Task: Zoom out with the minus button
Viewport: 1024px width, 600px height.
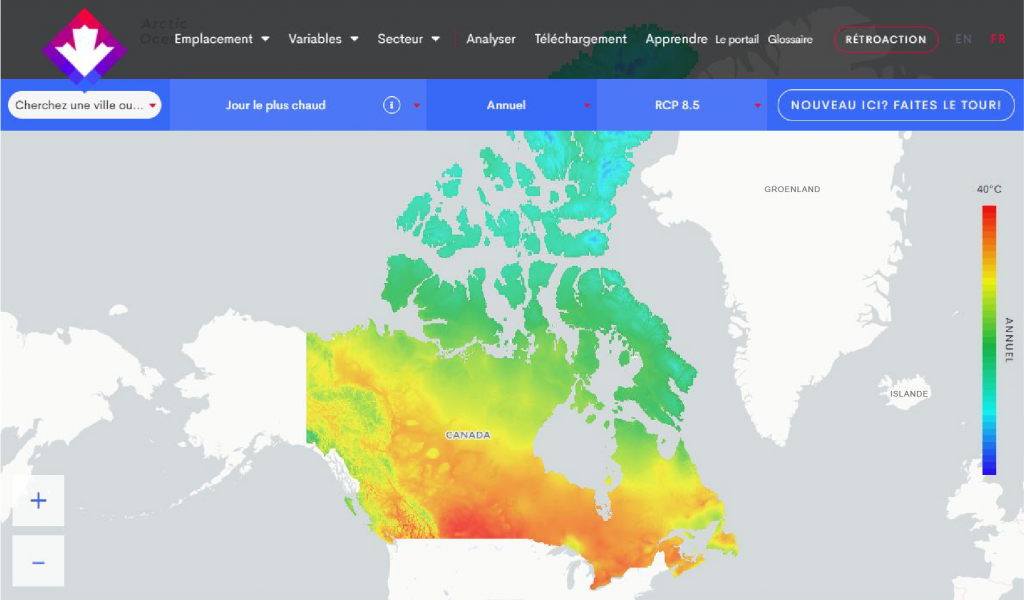Action: (38, 562)
